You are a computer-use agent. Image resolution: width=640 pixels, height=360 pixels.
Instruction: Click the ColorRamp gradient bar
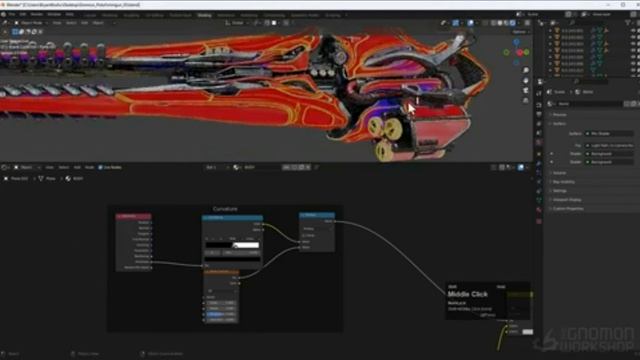[x=232, y=245]
